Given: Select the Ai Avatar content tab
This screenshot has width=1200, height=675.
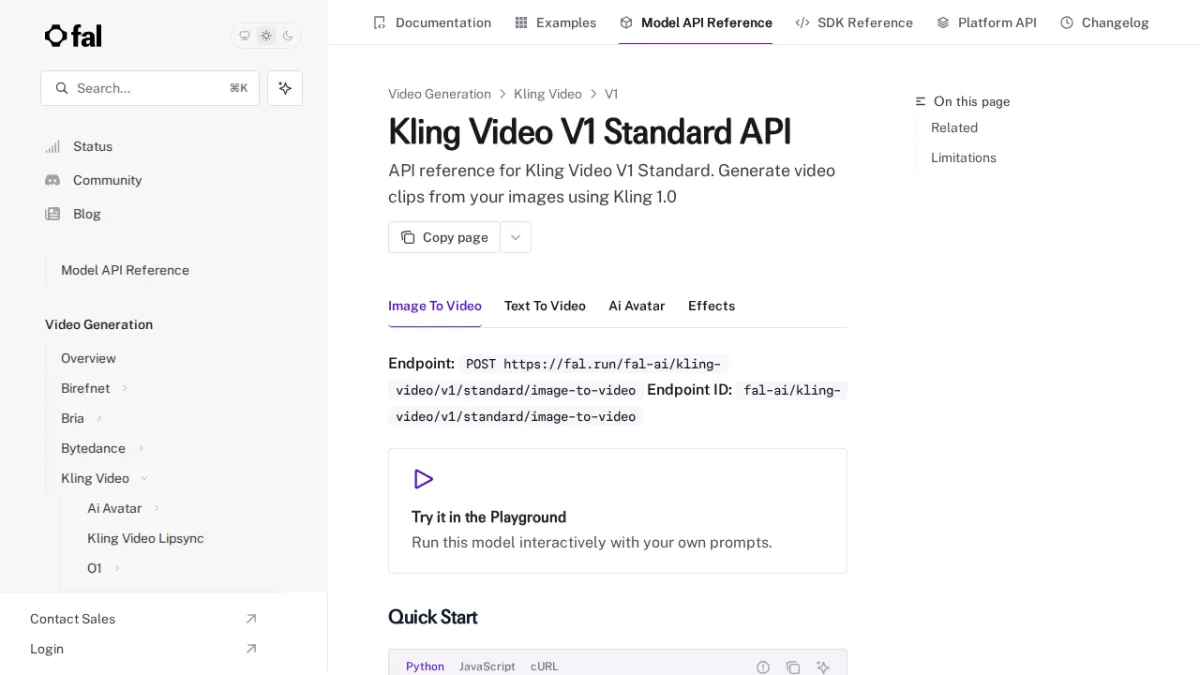Looking at the screenshot, I should (x=637, y=306).
